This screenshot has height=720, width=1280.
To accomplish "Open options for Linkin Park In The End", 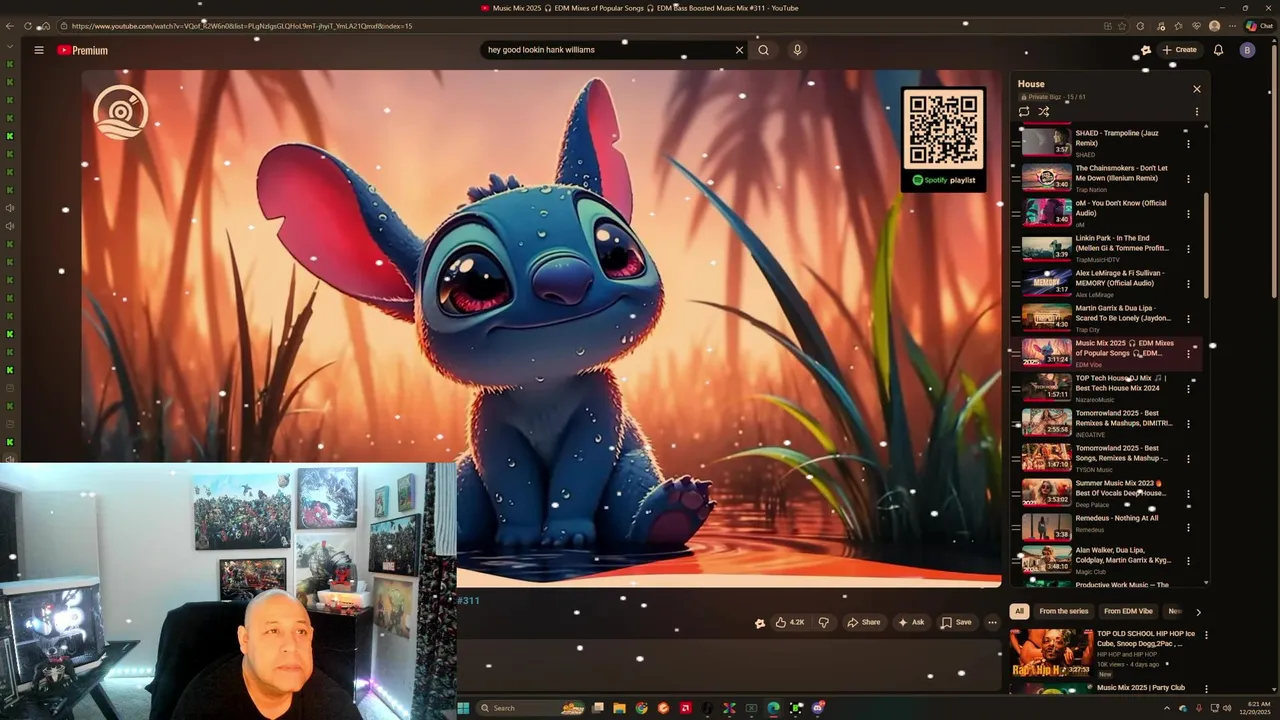I will [1188, 249].
